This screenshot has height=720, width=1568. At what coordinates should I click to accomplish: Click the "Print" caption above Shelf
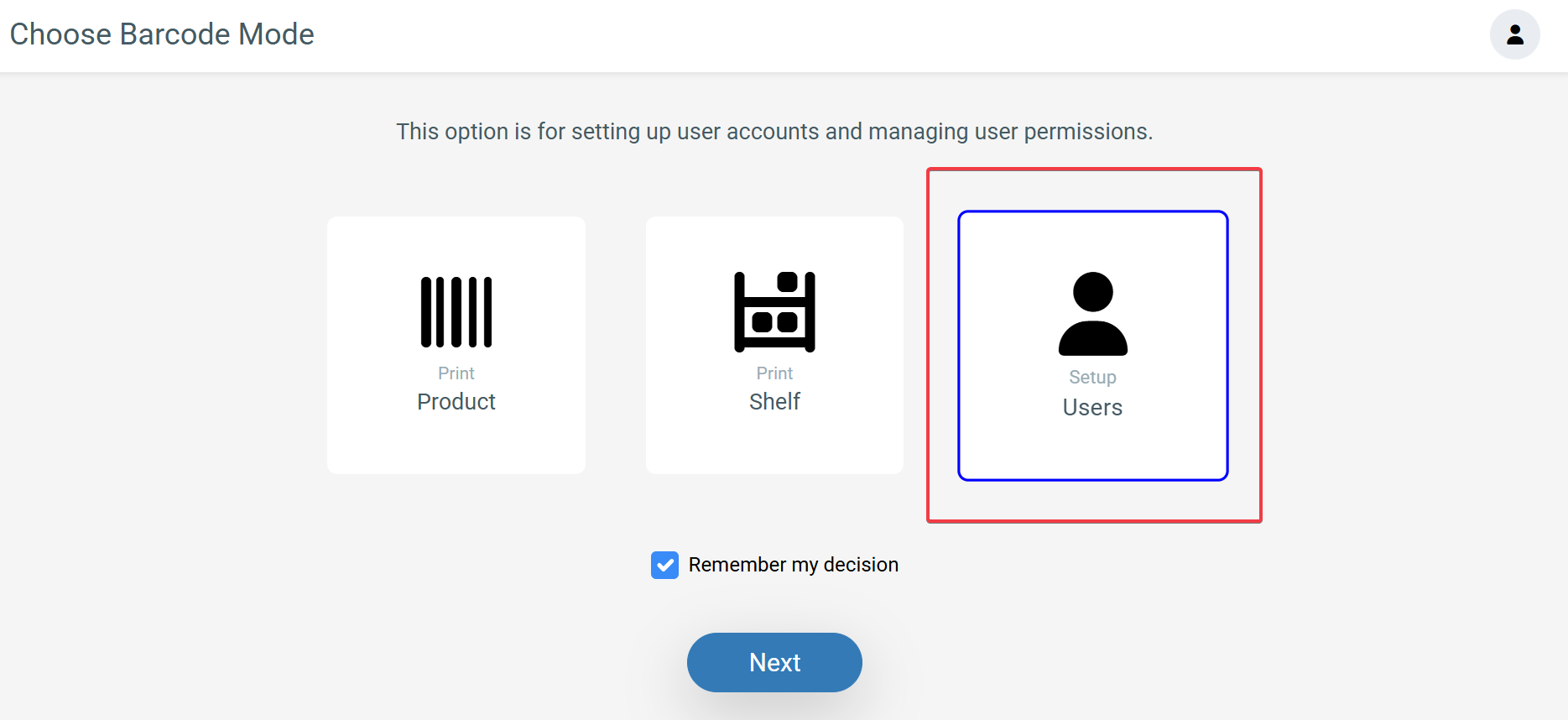click(774, 373)
